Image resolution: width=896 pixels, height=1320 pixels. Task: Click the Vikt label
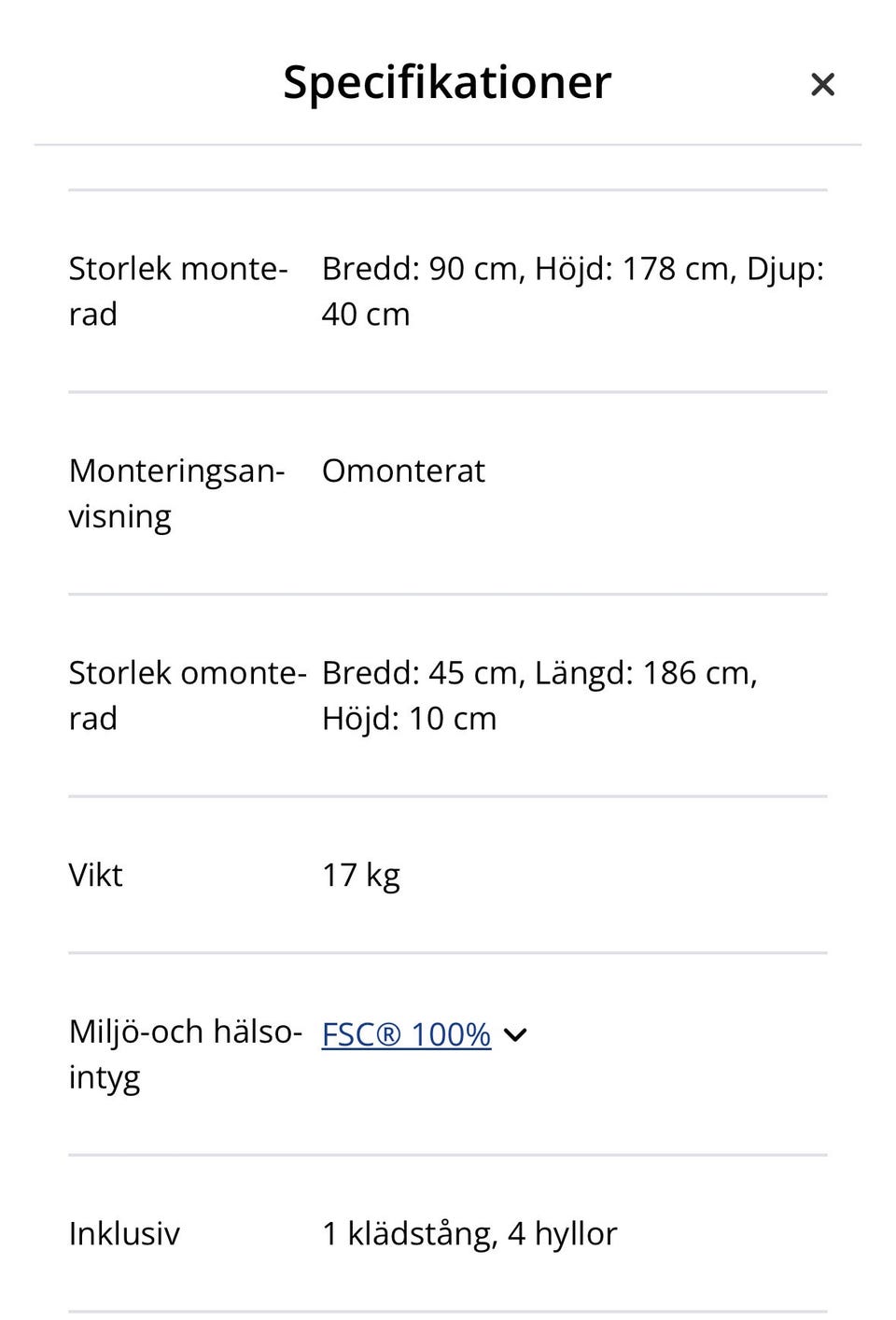tap(95, 876)
